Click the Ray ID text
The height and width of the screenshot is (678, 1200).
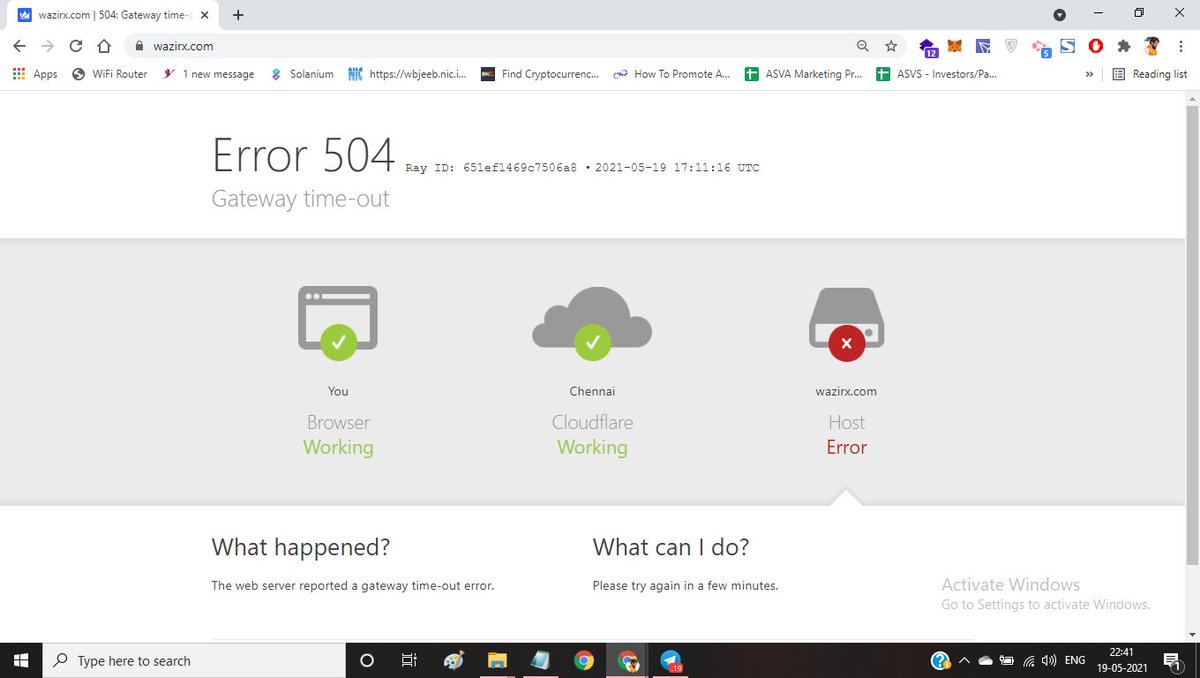(491, 167)
